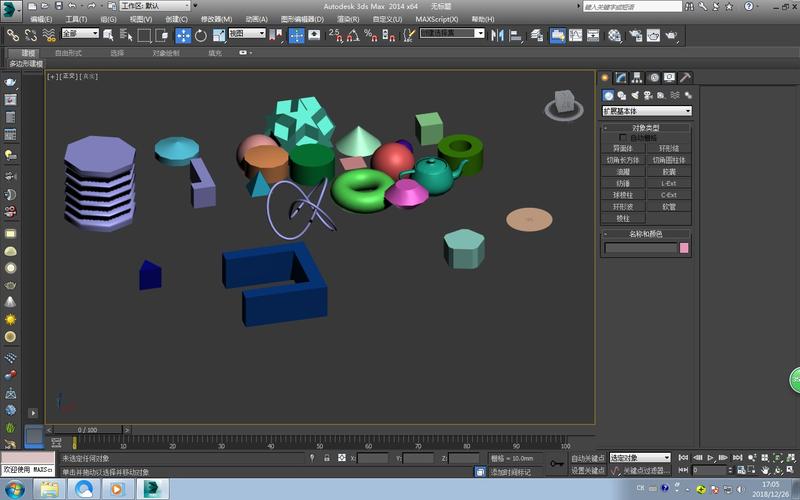Open the Curve Editor icon

pyautogui.click(x=576, y=35)
